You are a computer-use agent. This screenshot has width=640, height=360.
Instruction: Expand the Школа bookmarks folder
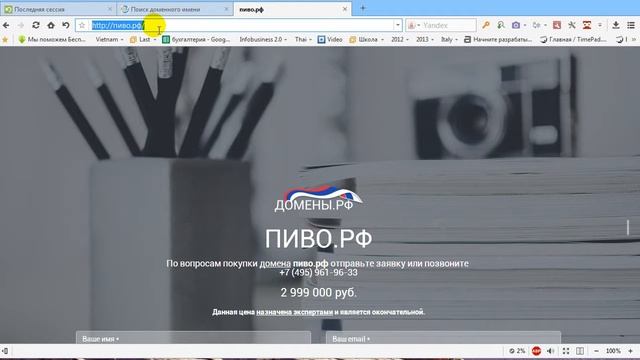[x=367, y=40]
